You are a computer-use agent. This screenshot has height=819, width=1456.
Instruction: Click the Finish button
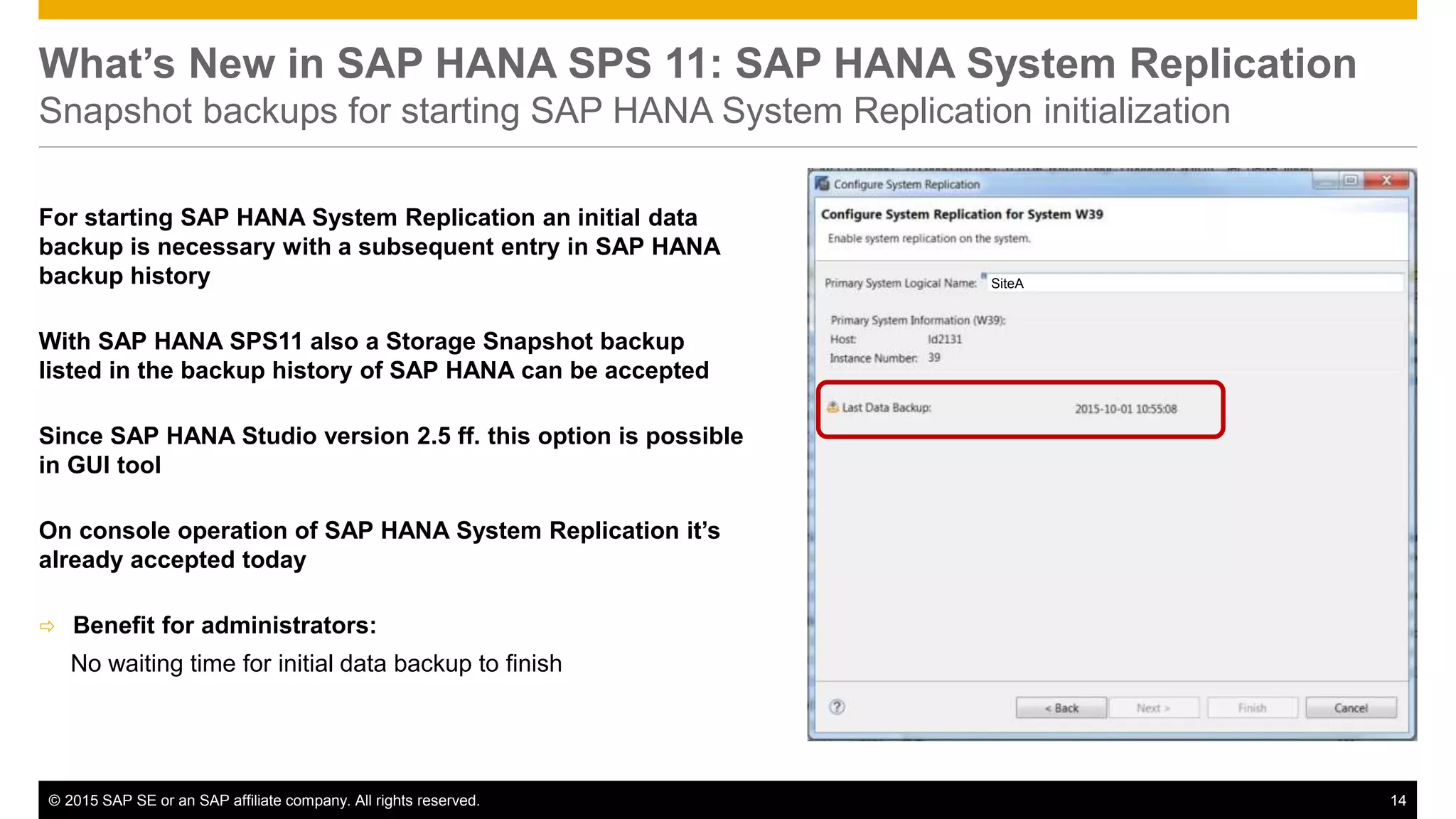pyautogui.click(x=1252, y=708)
